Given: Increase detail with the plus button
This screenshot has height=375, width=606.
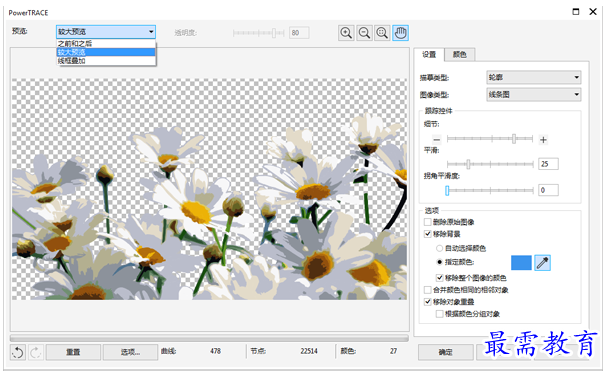Looking at the screenshot, I should (543, 140).
